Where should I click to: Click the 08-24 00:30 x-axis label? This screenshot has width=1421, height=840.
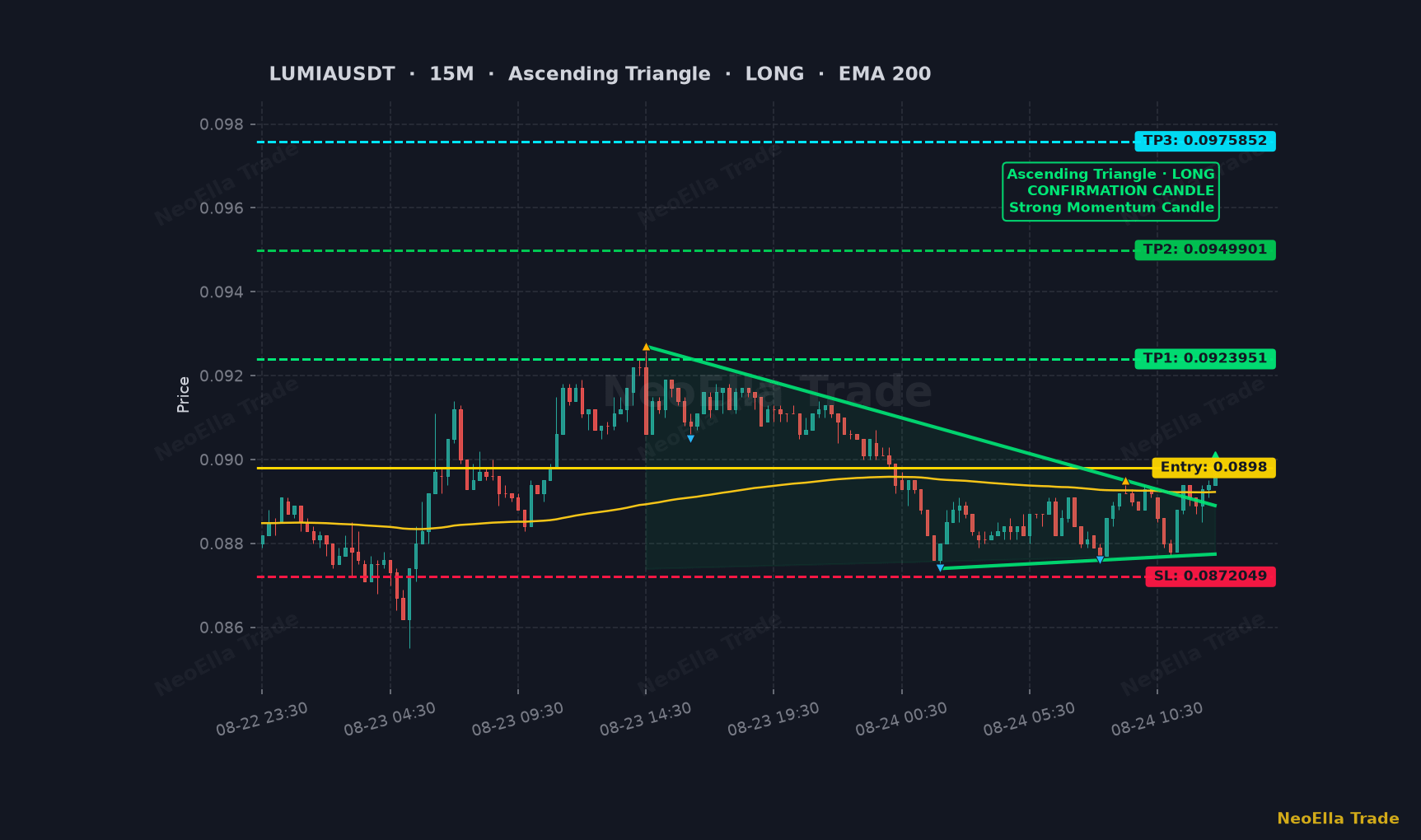pyautogui.click(x=901, y=719)
